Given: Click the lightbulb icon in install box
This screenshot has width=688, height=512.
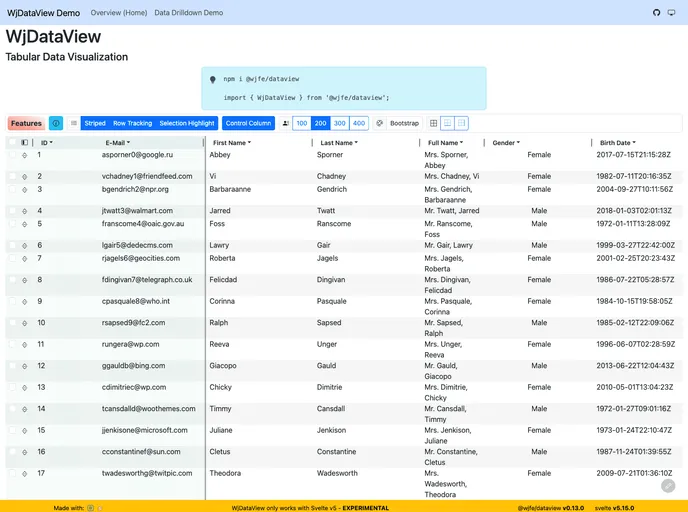Looking at the screenshot, I should coord(213,79).
